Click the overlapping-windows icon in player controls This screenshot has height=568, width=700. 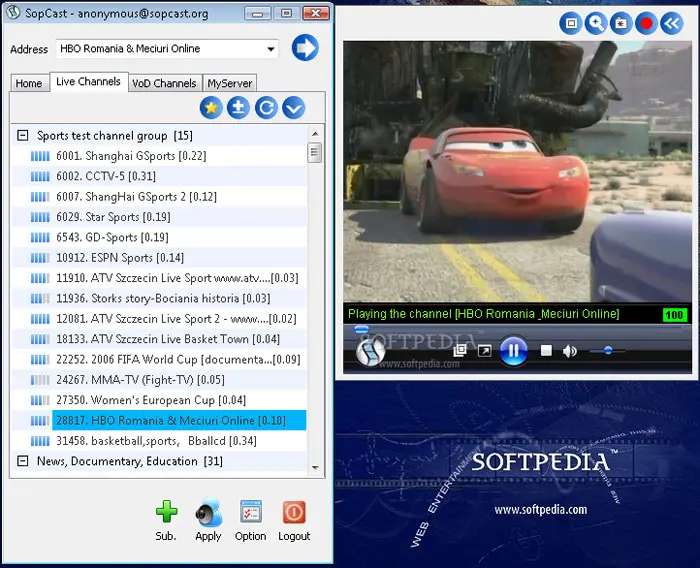tap(460, 351)
